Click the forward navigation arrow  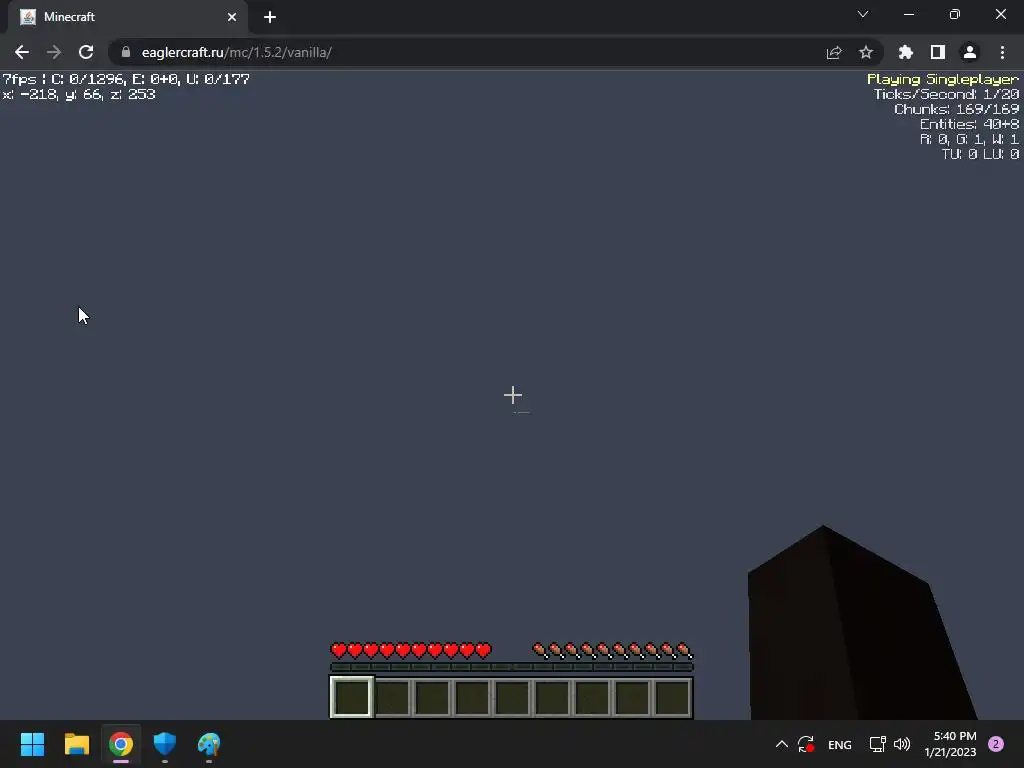54,52
